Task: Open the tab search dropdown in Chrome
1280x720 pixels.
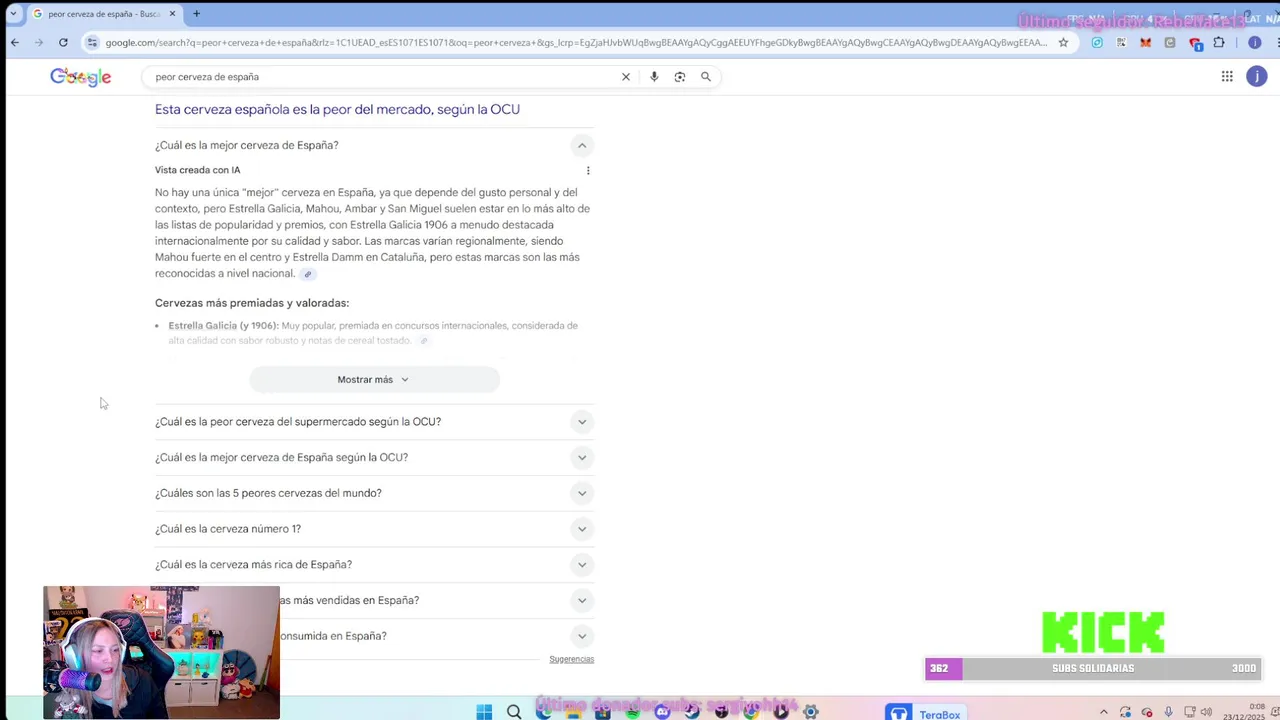Action: tap(13, 13)
